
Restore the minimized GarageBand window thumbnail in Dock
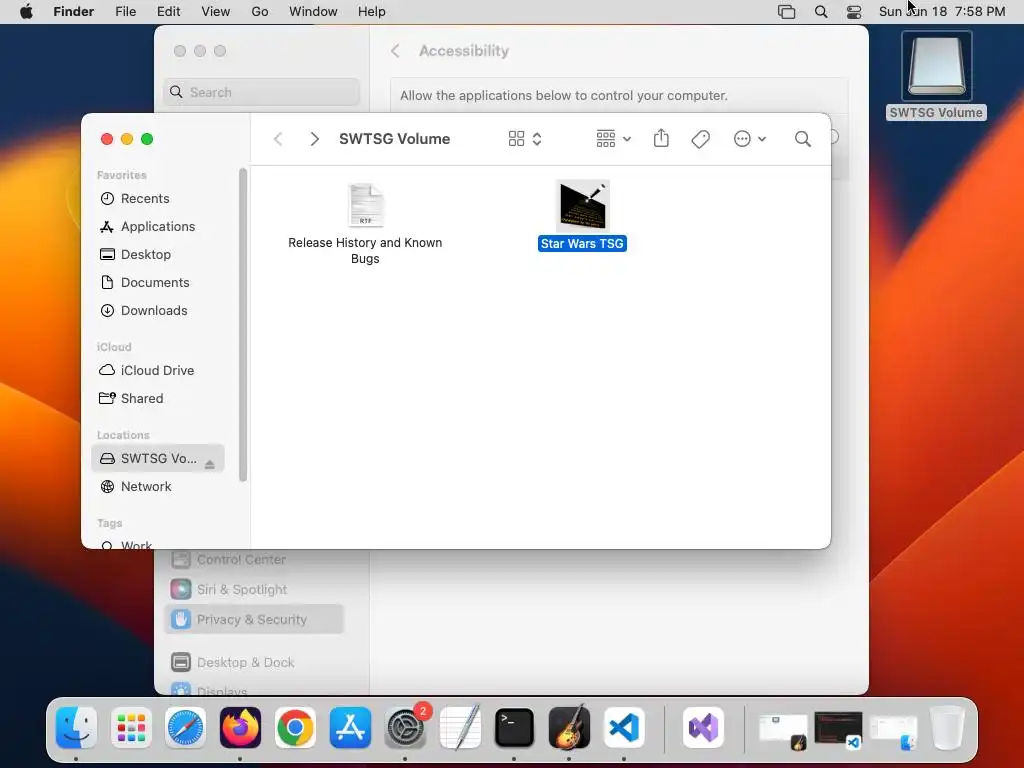[x=783, y=731]
